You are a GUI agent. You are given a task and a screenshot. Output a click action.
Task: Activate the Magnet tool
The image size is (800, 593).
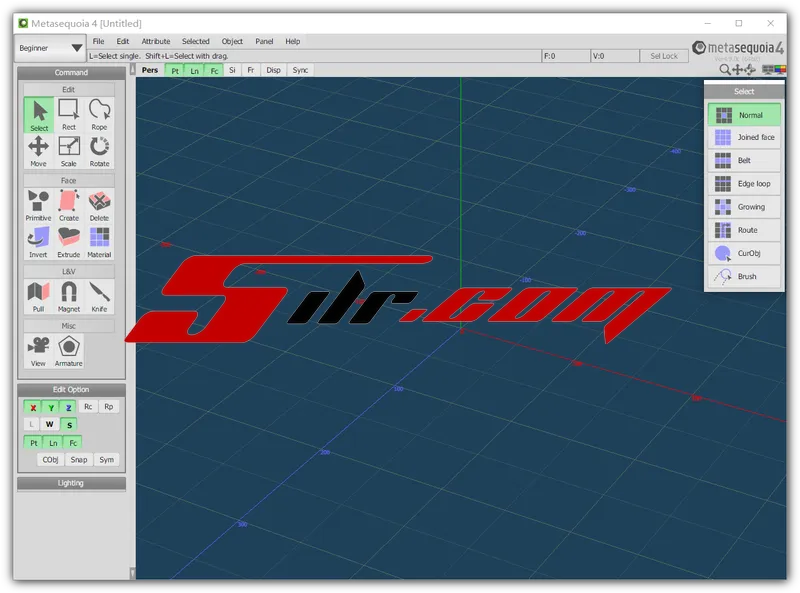click(x=69, y=296)
